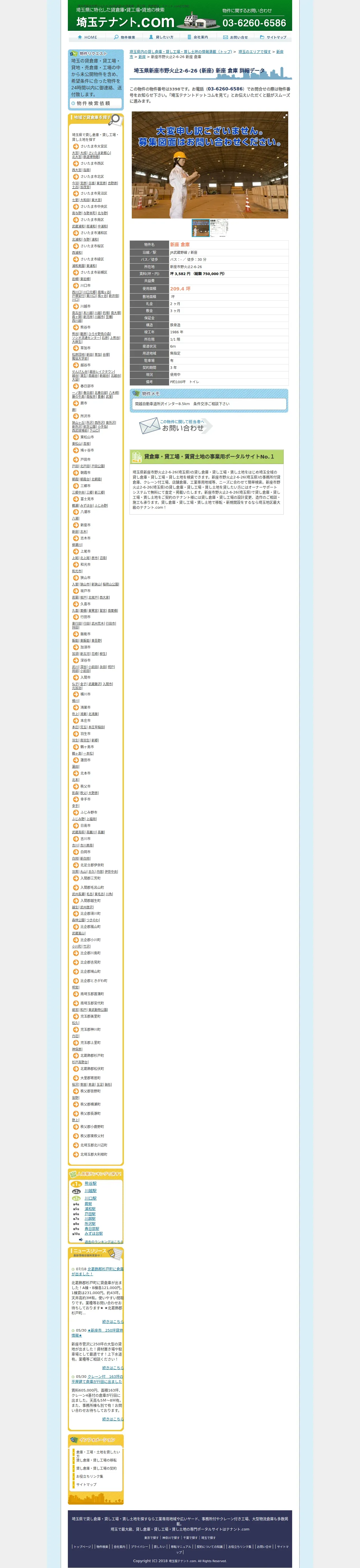
Task: Click the orange arrow beside 熊谷市
Action: pos(76,327)
